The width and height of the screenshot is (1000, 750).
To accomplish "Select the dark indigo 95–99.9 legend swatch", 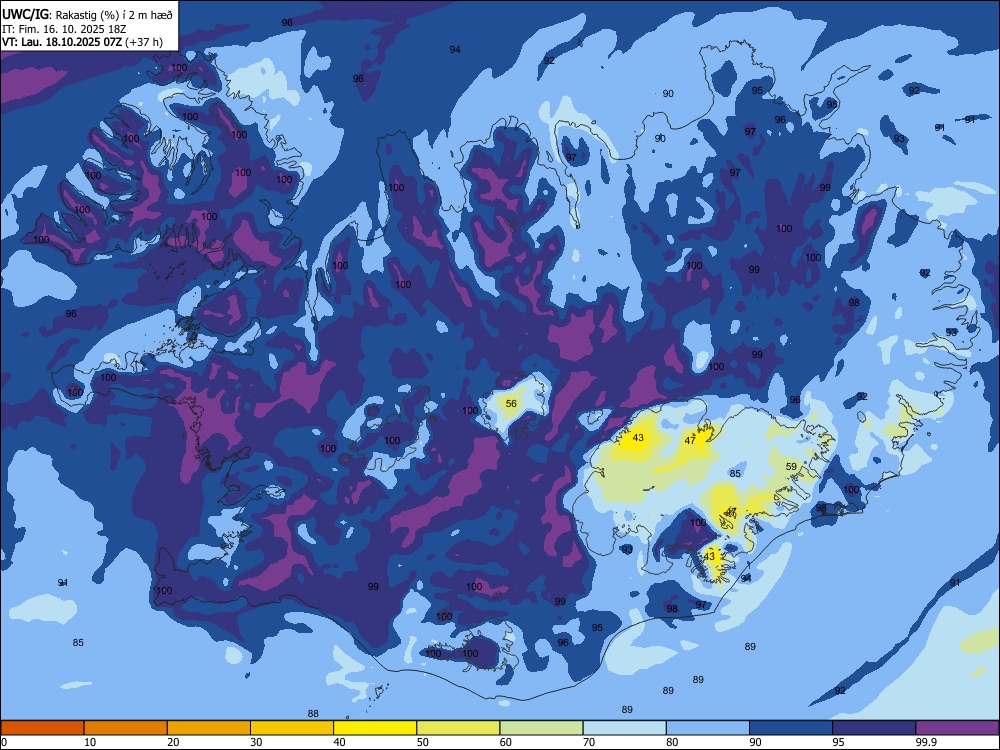I will [x=874, y=728].
